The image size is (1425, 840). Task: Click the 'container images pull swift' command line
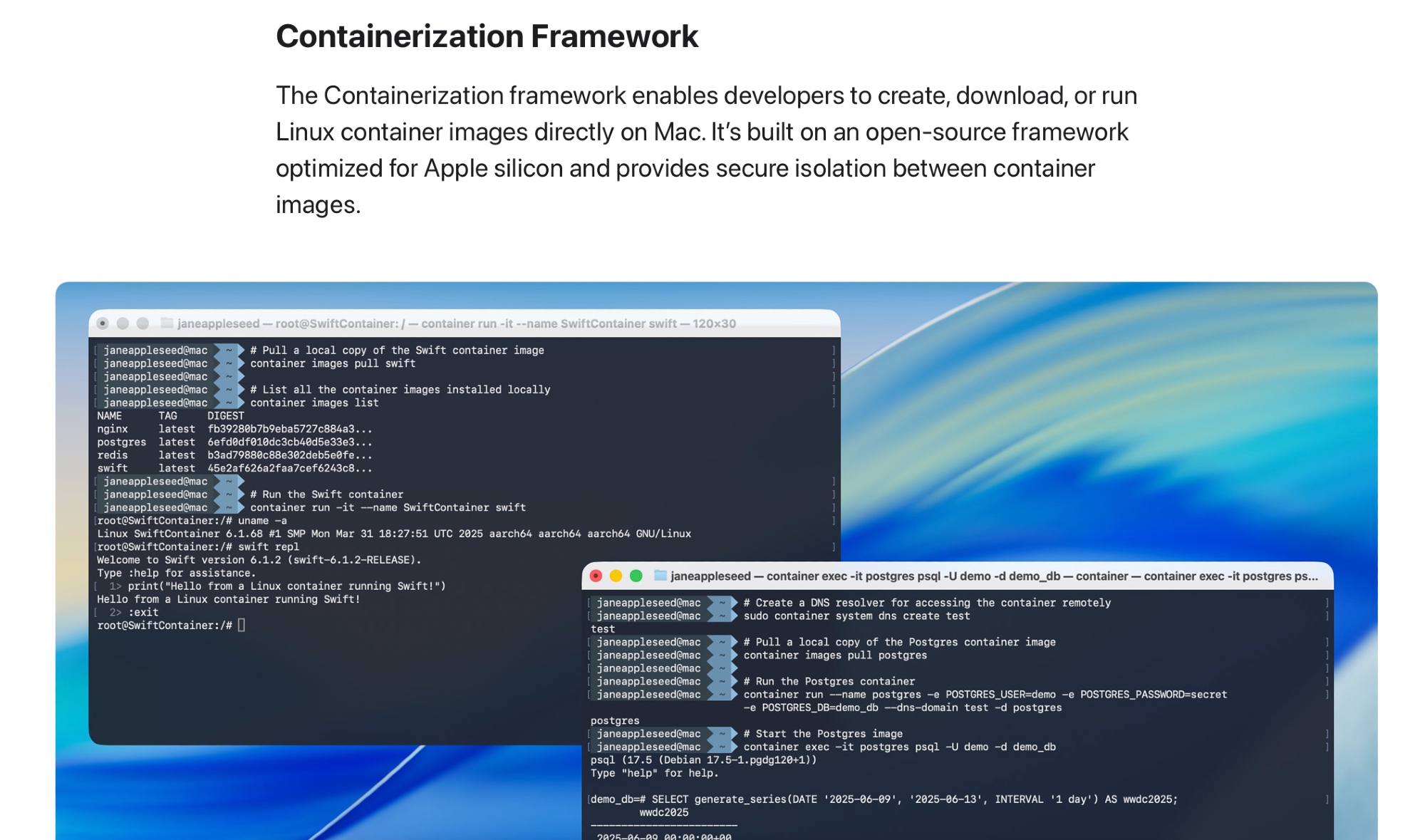(332, 363)
